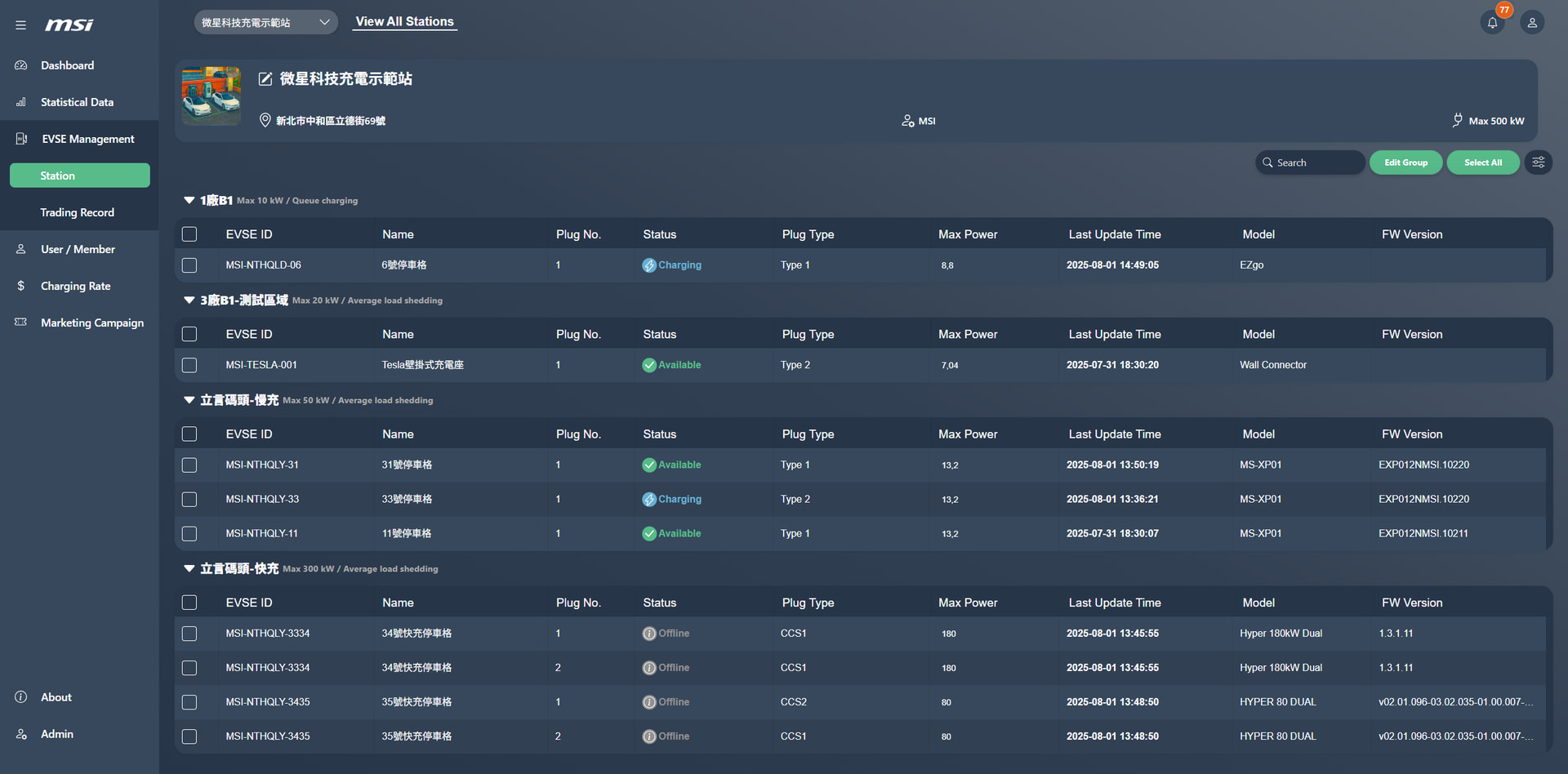Click the edit station name pencil icon
1568x774 pixels.
[x=265, y=79]
